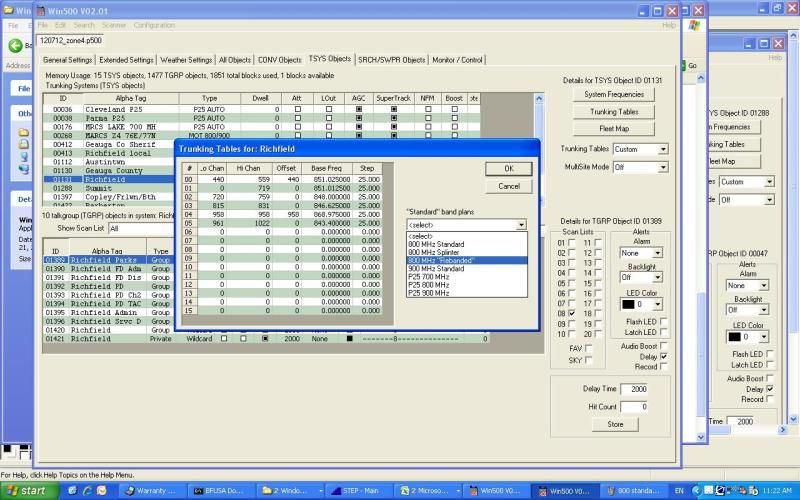This screenshot has height=500, width=800.
Task: Tick the FAV checkbox
Action: coord(588,348)
